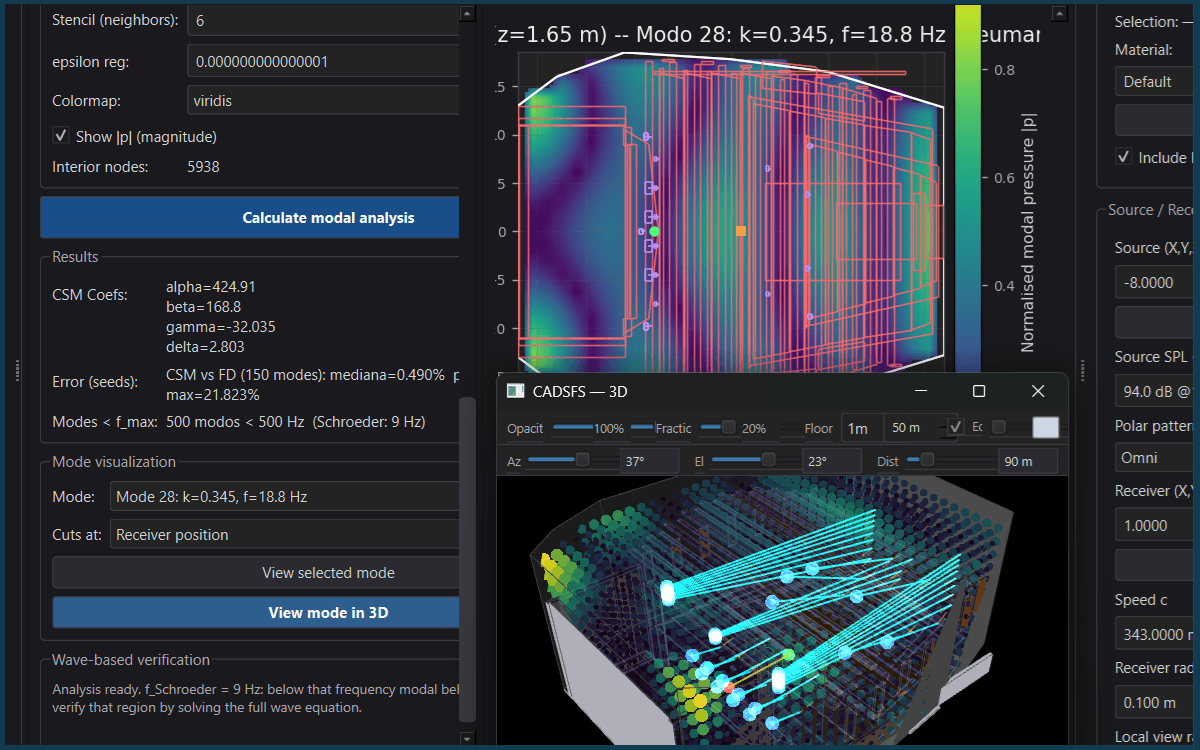This screenshot has height=750, width=1200.
Task: Click the orange square marker on the modal plot
Action: [741, 231]
